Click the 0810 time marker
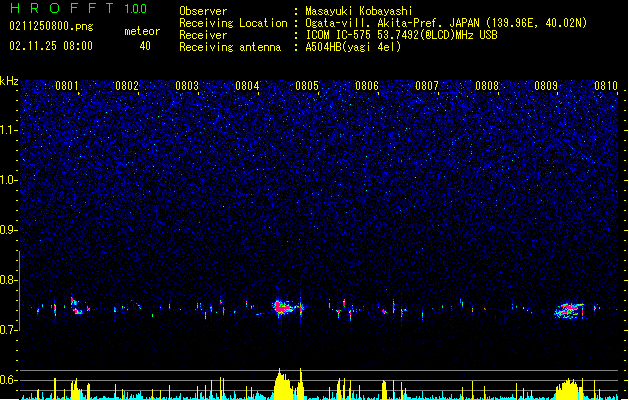 (606, 86)
